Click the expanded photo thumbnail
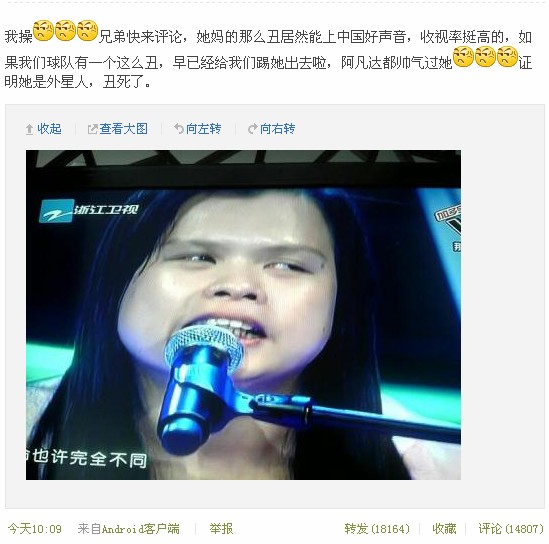The width and height of the screenshot is (549, 544). (243, 315)
